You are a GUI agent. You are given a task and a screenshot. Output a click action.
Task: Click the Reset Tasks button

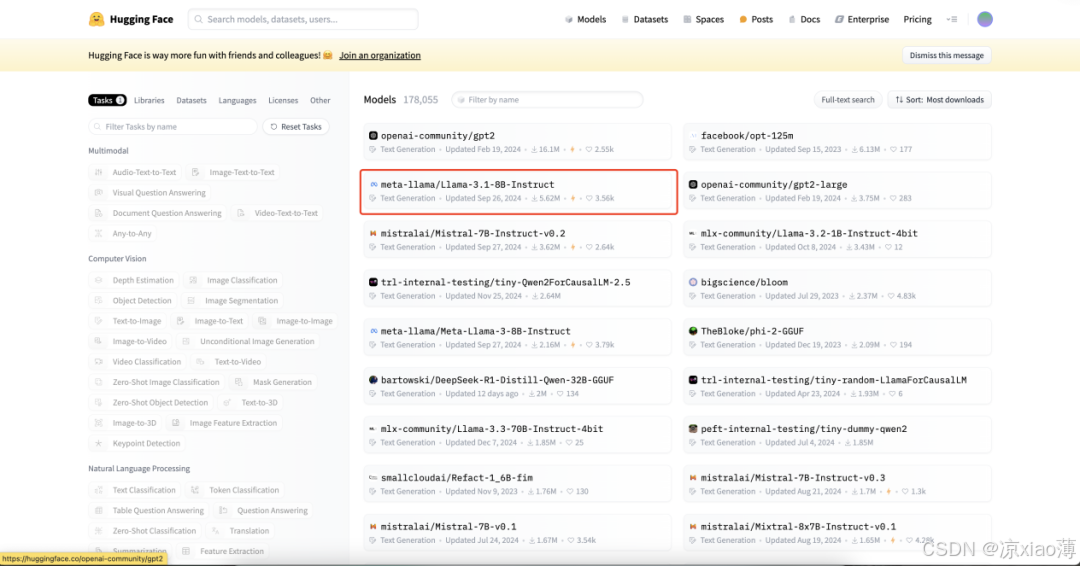pyautogui.click(x=296, y=127)
